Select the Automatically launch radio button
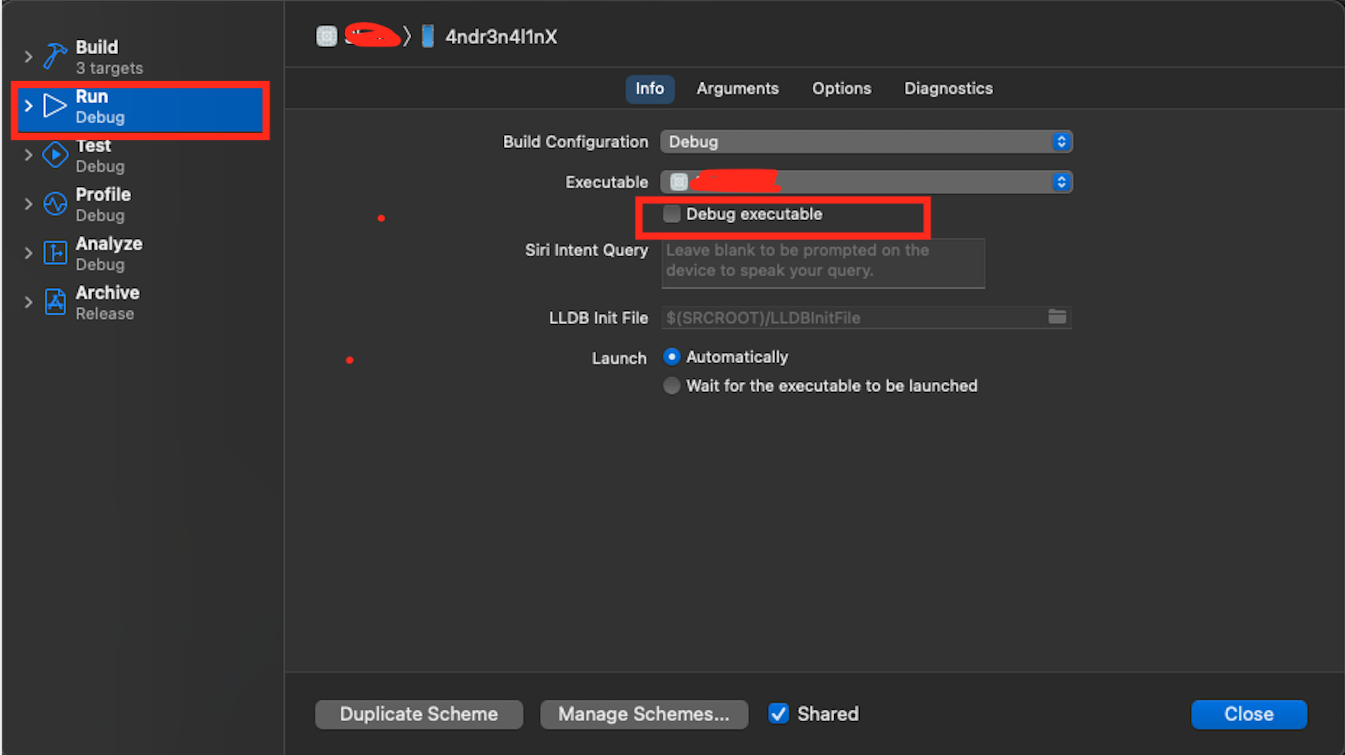The width and height of the screenshot is (1345, 755). pyautogui.click(x=671, y=357)
